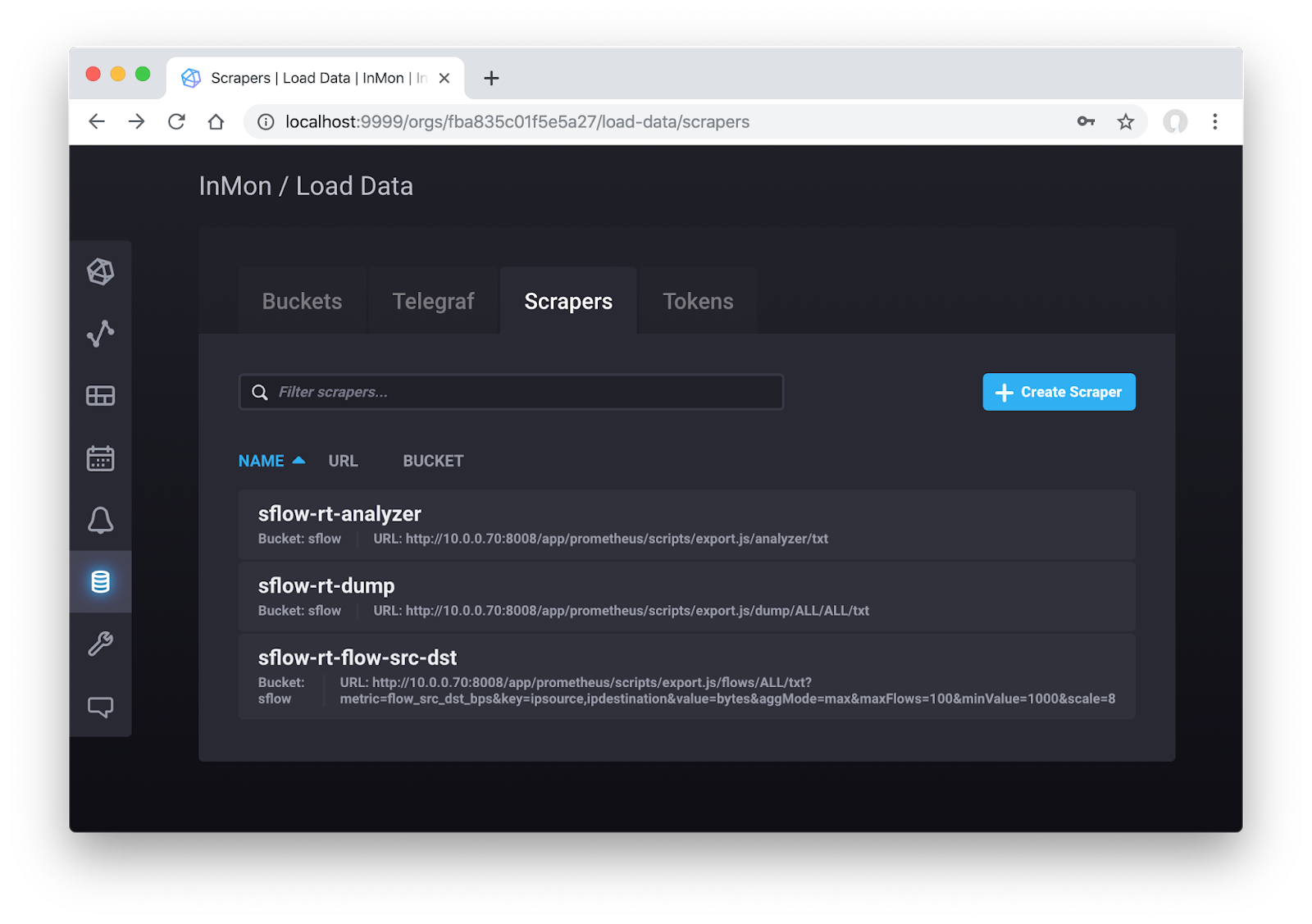The image size is (1312, 924).
Task: Open the Data Explorer graph icon
Action: 100,334
